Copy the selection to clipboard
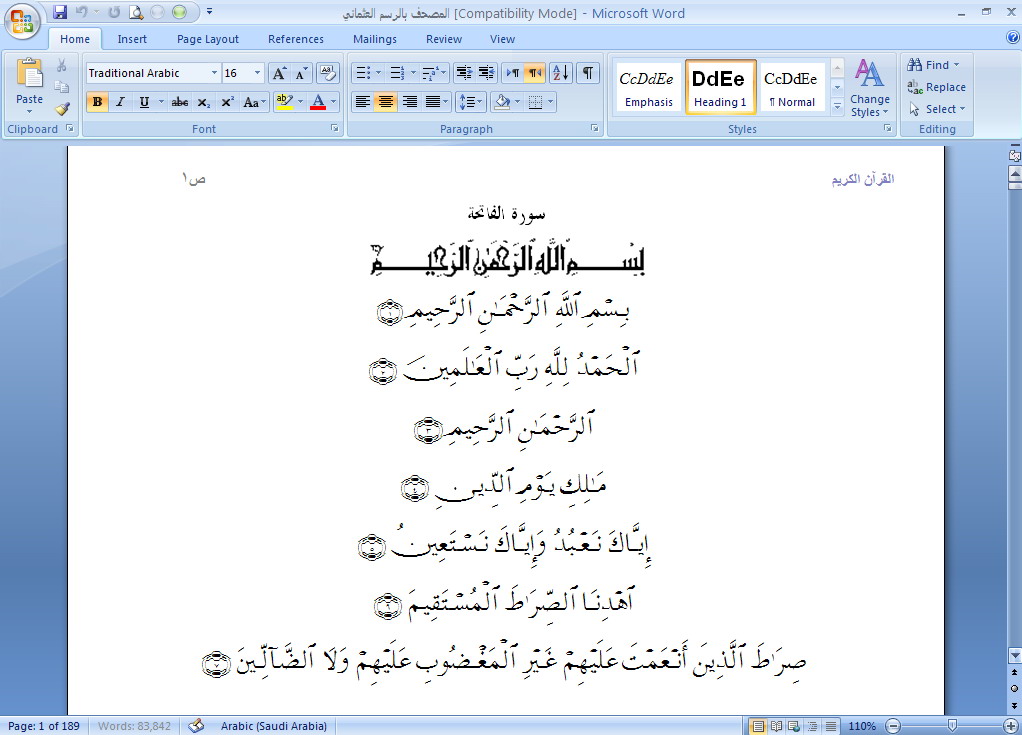The width and height of the screenshot is (1022, 735). pyautogui.click(x=61, y=87)
